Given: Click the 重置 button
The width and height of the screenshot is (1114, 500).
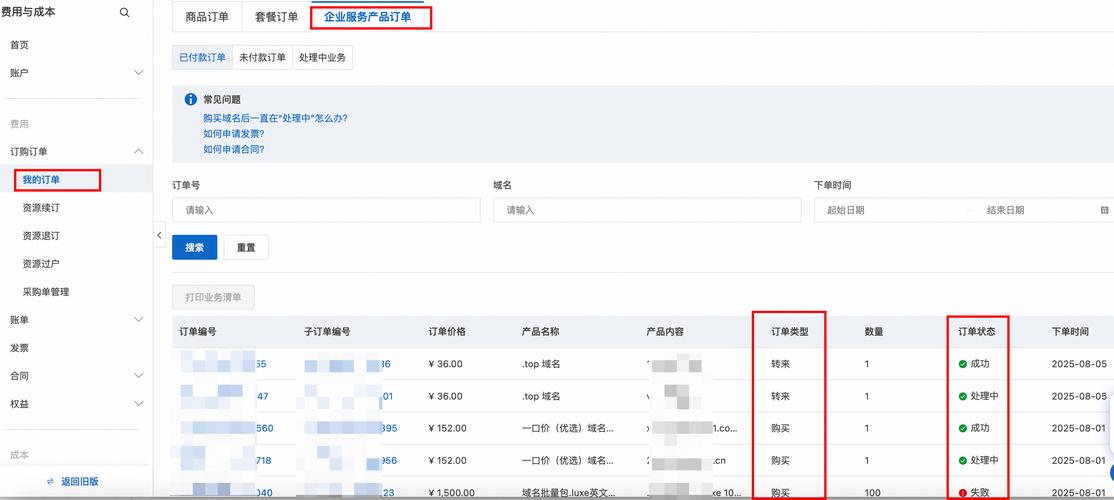Looking at the screenshot, I should point(246,247).
